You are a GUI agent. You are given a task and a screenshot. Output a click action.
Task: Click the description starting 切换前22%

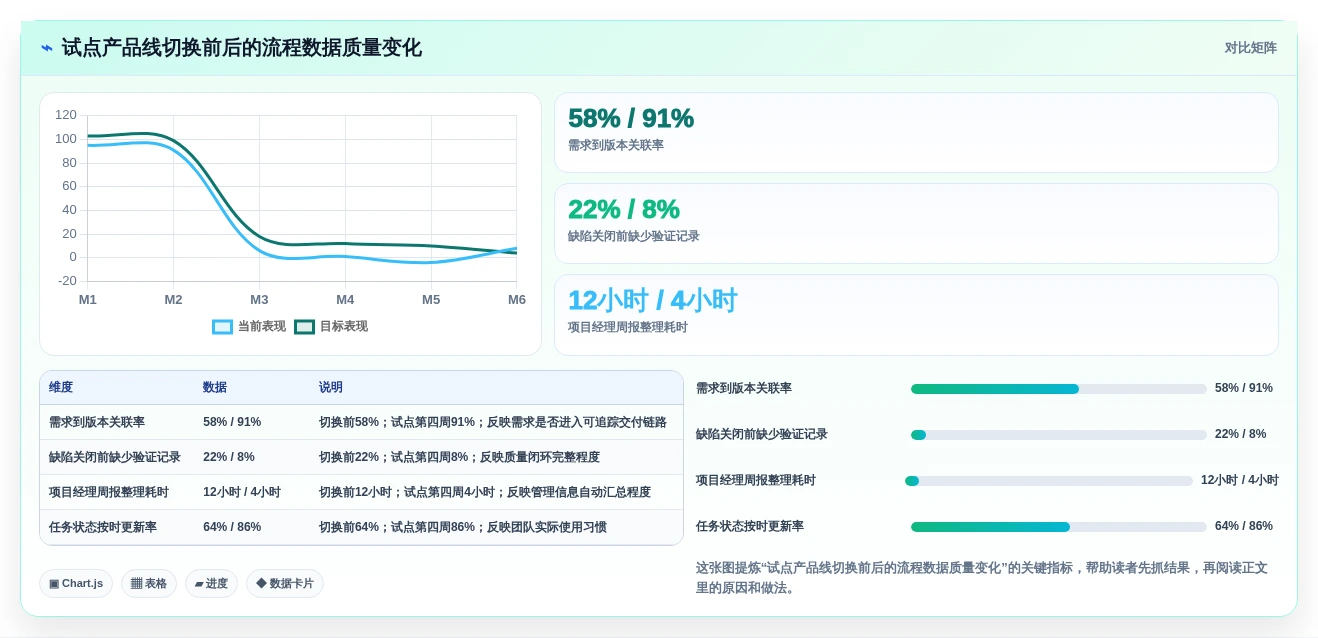pyautogui.click(x=459, y=458)
